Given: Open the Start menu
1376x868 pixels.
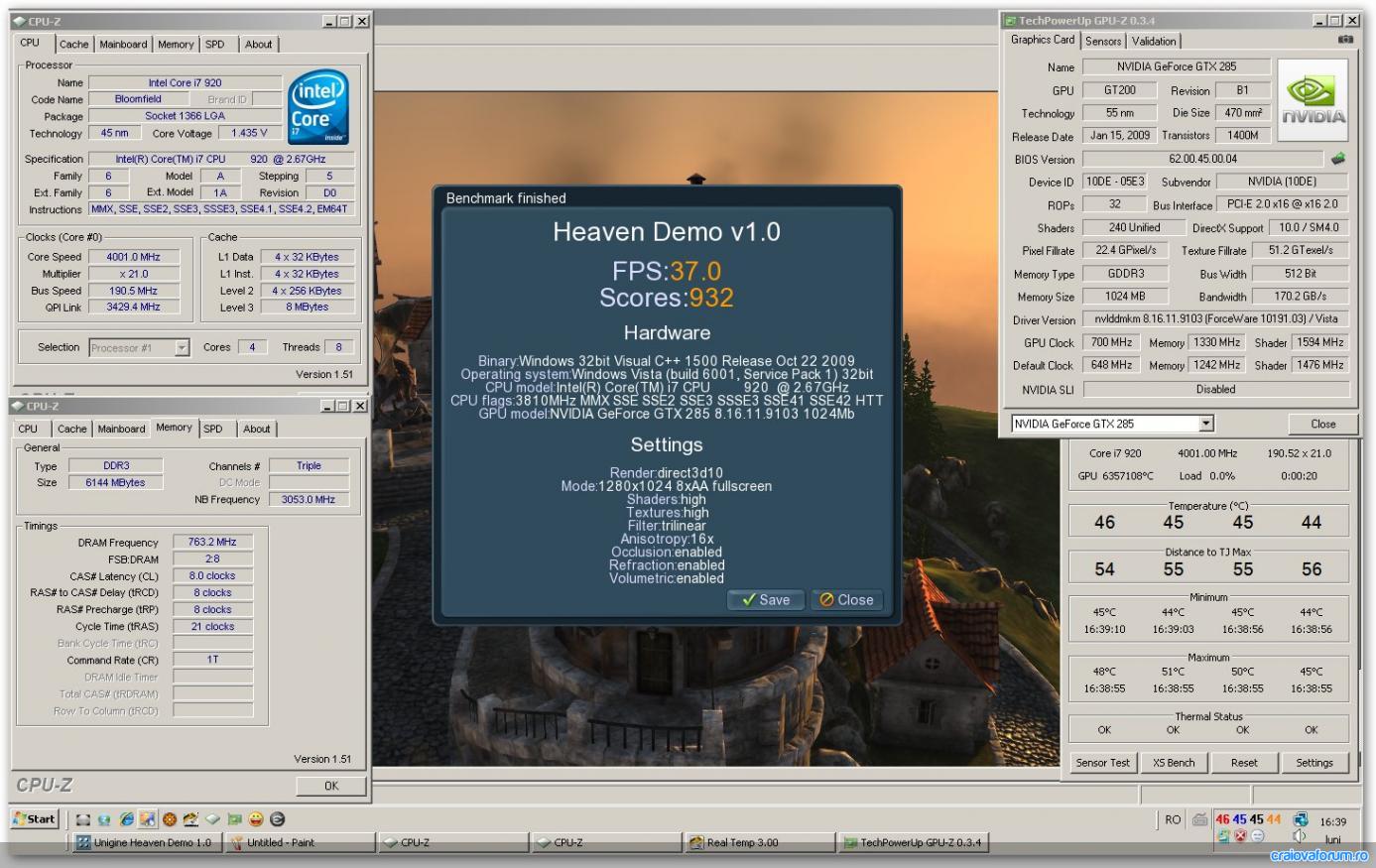Looking at the screenshot, I should (x=35, y=819).
